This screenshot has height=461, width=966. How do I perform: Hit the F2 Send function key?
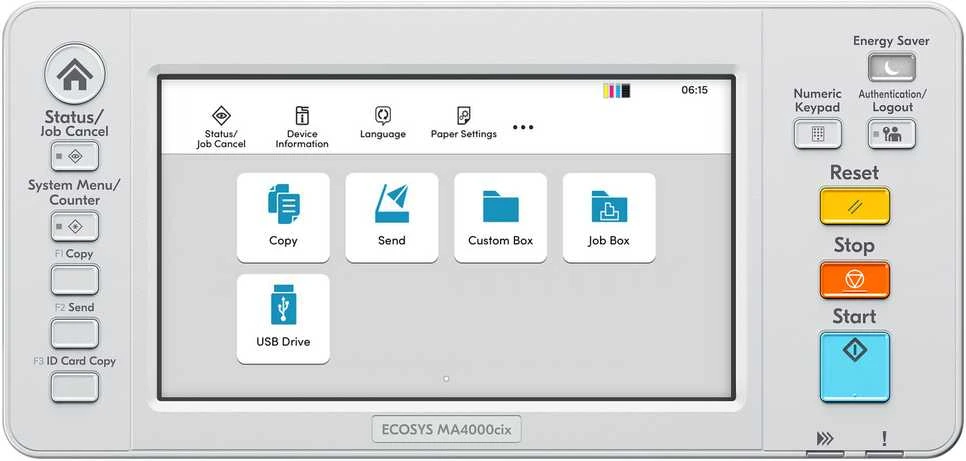[75, 333]
